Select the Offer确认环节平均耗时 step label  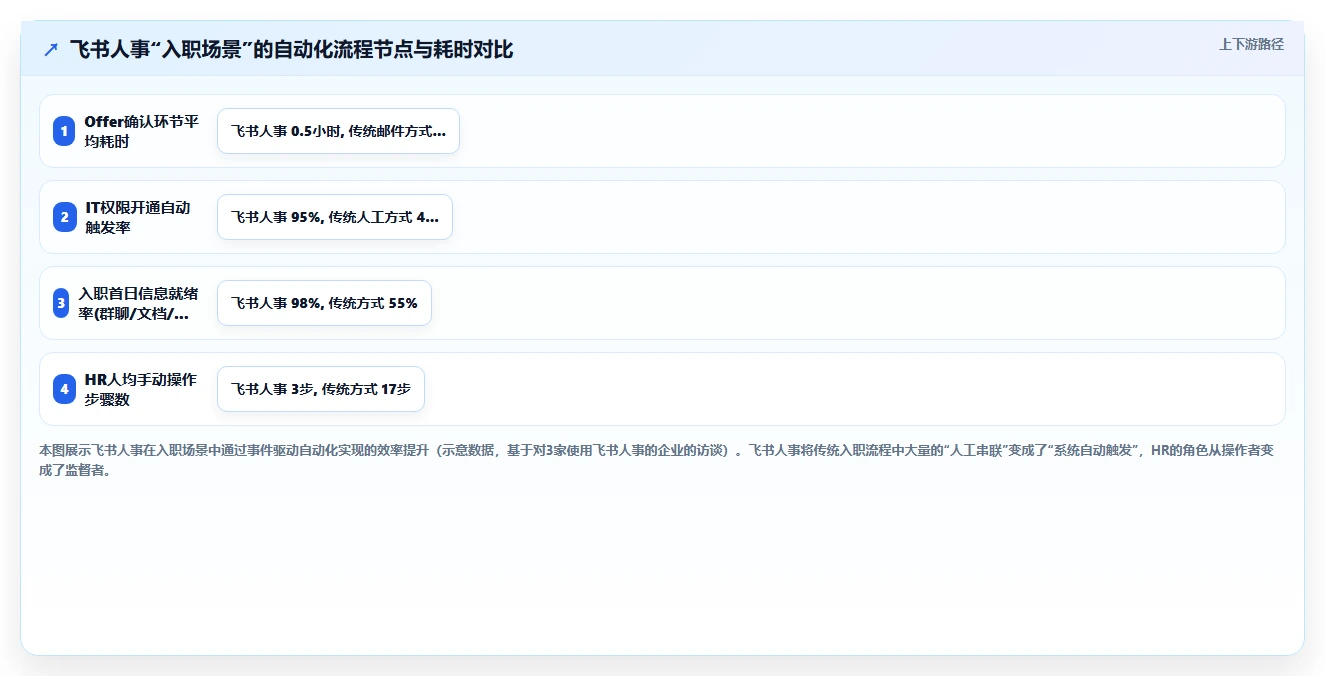pos(141,131)
